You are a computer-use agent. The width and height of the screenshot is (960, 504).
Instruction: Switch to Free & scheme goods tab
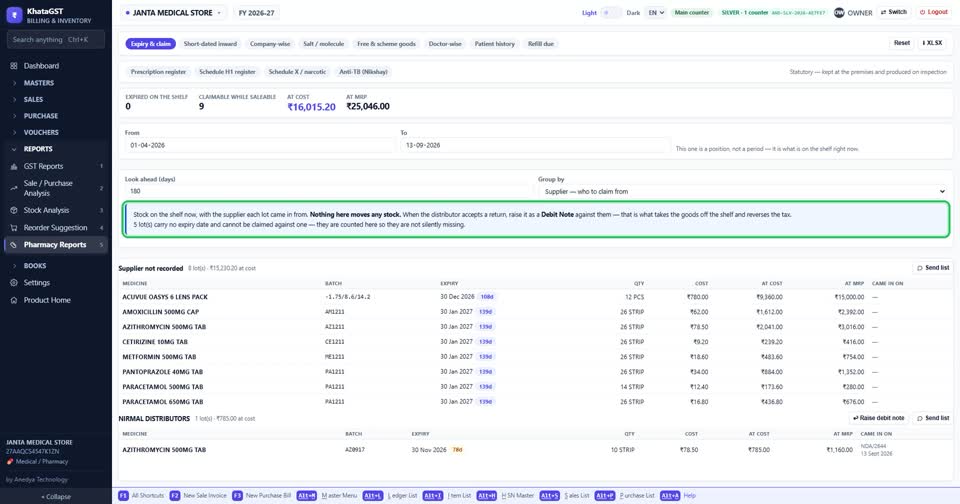click(x=386, y=44)
